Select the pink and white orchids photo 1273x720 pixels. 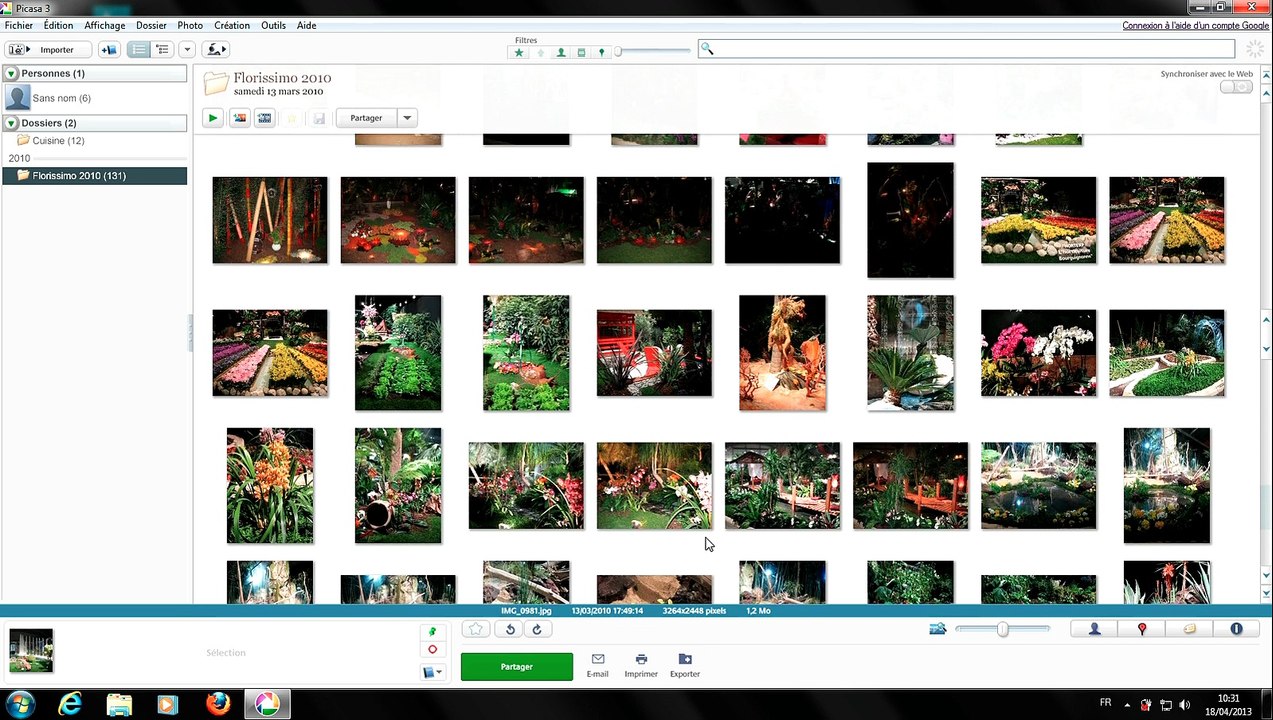(x=1038, y=353)
